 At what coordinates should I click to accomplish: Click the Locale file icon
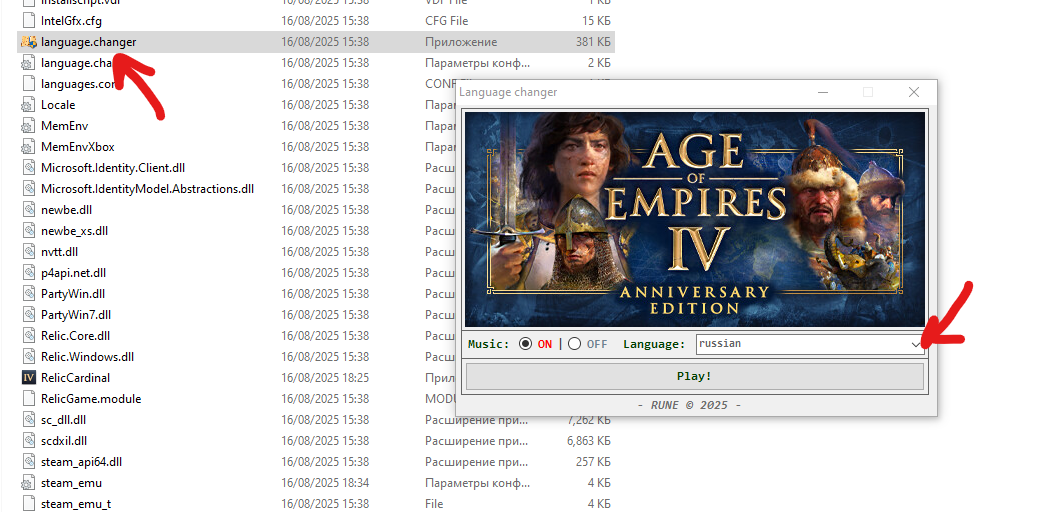pos(29,105)
